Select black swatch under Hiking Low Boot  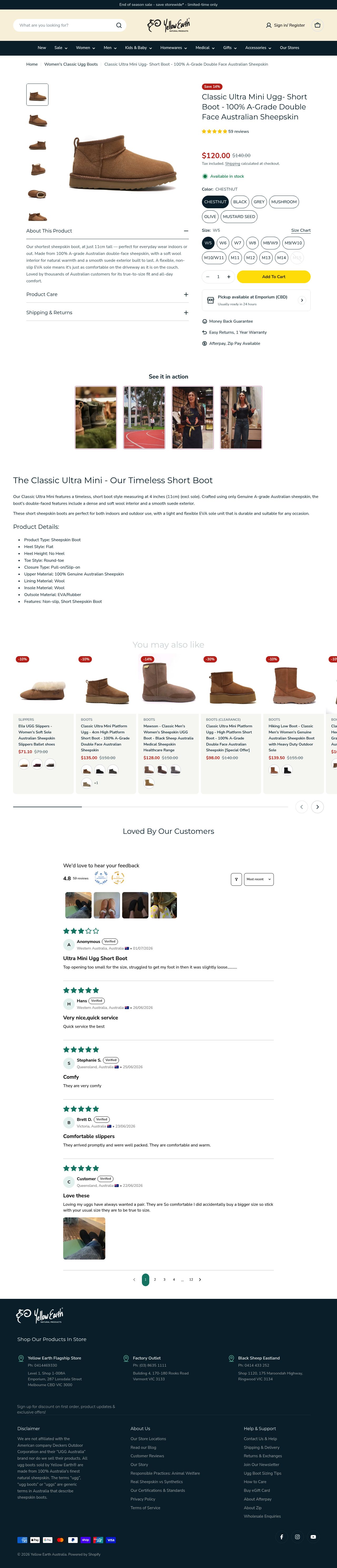287,770
